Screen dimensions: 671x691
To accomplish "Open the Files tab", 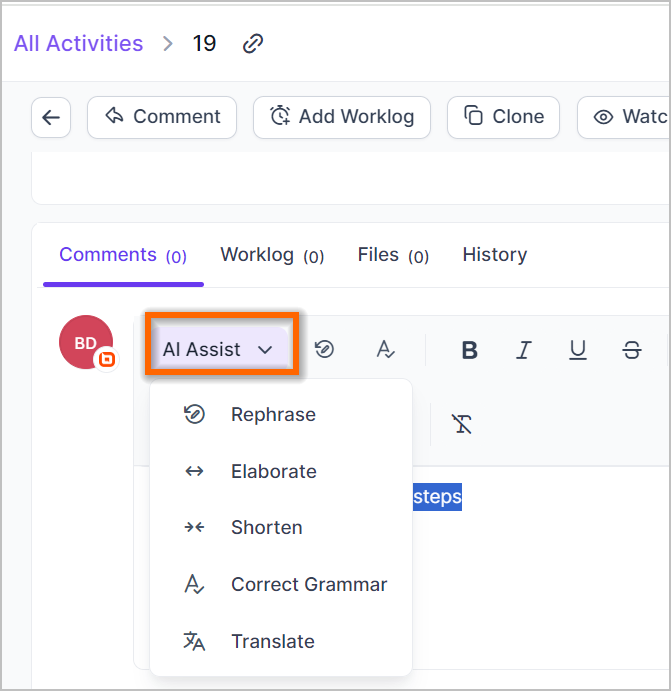I will coord(393,255).
